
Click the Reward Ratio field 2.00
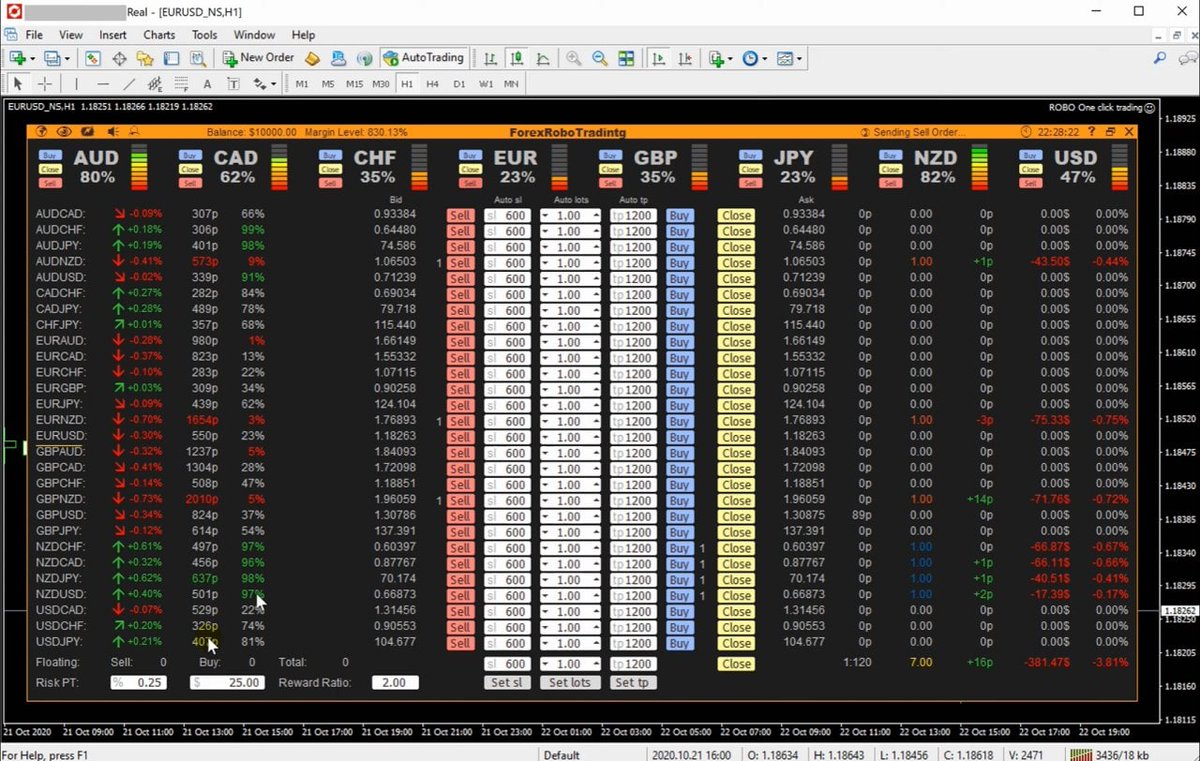pyautogui.click(x=395, y=683)
